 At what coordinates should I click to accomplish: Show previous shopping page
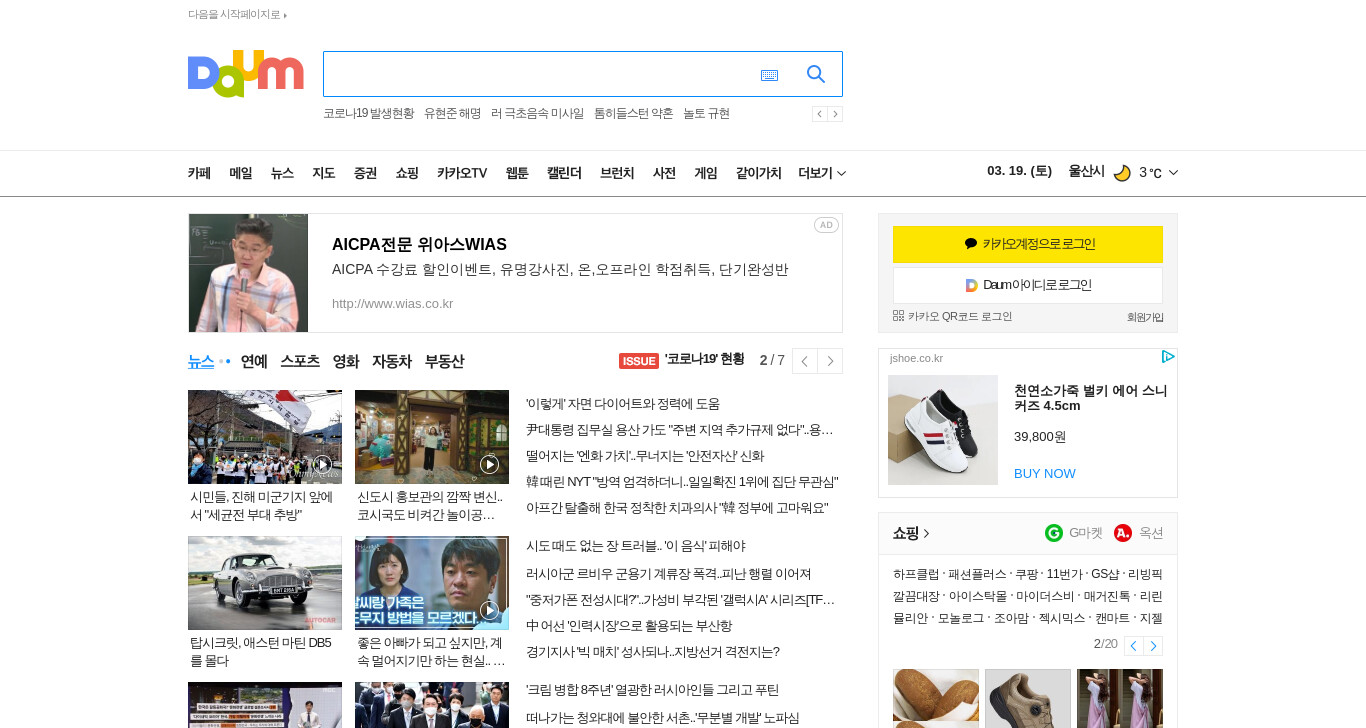pos(1133,646)
